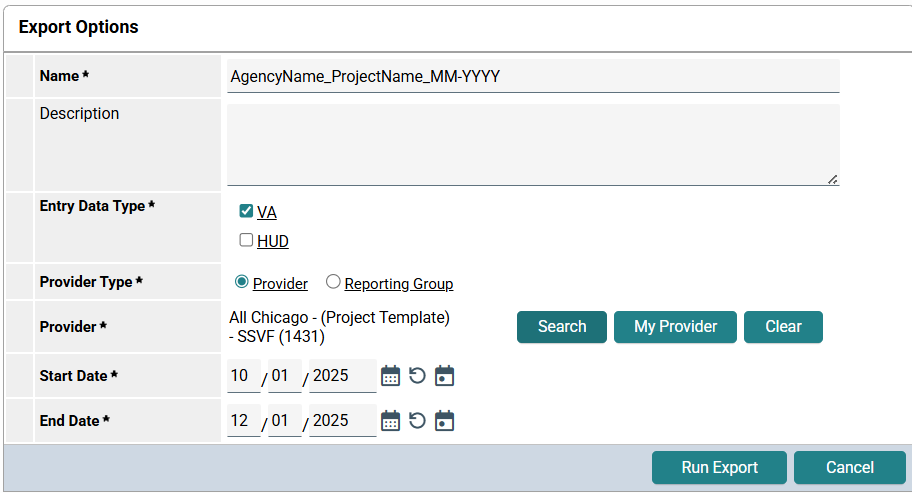
Task: Click the End Date year field
Action: coord(342,421)
